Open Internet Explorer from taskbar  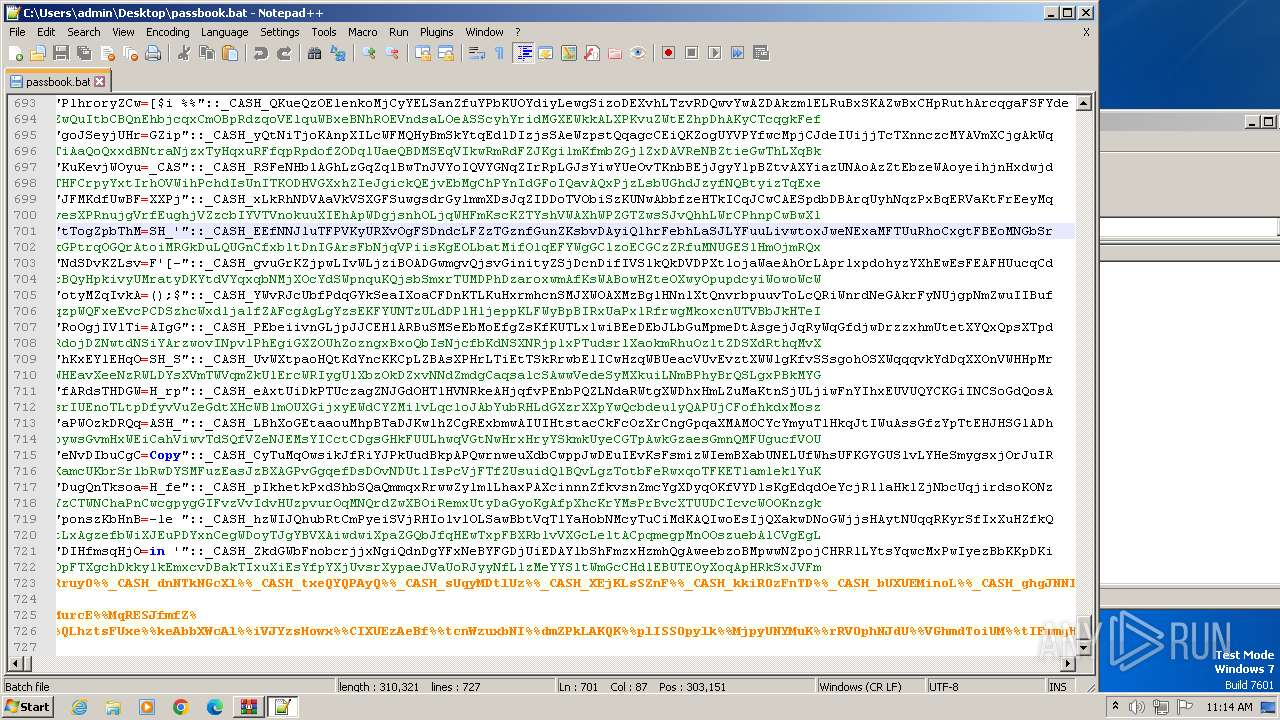tap(79, 707)
